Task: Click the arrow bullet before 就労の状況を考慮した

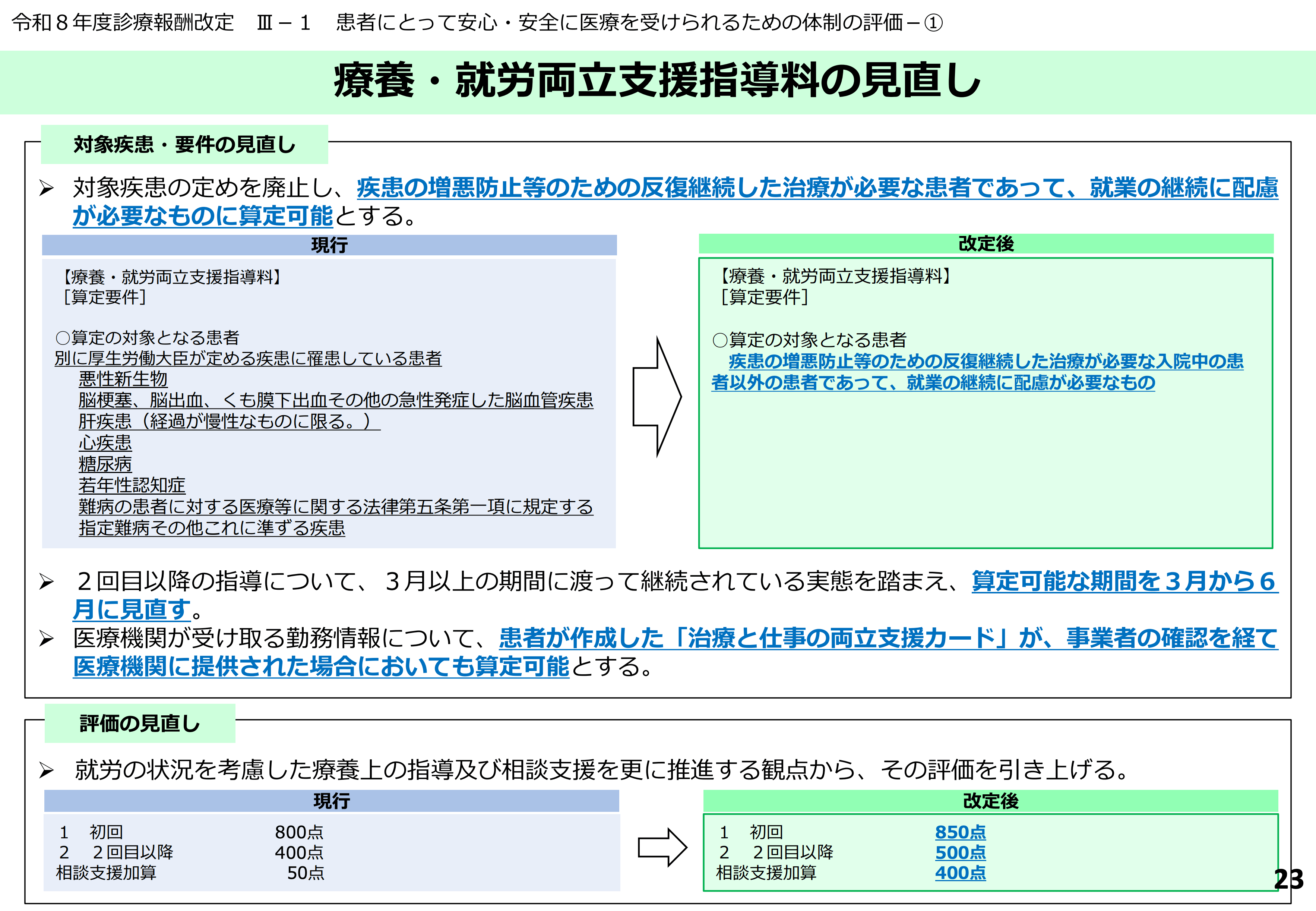Action: click(46, 770)
